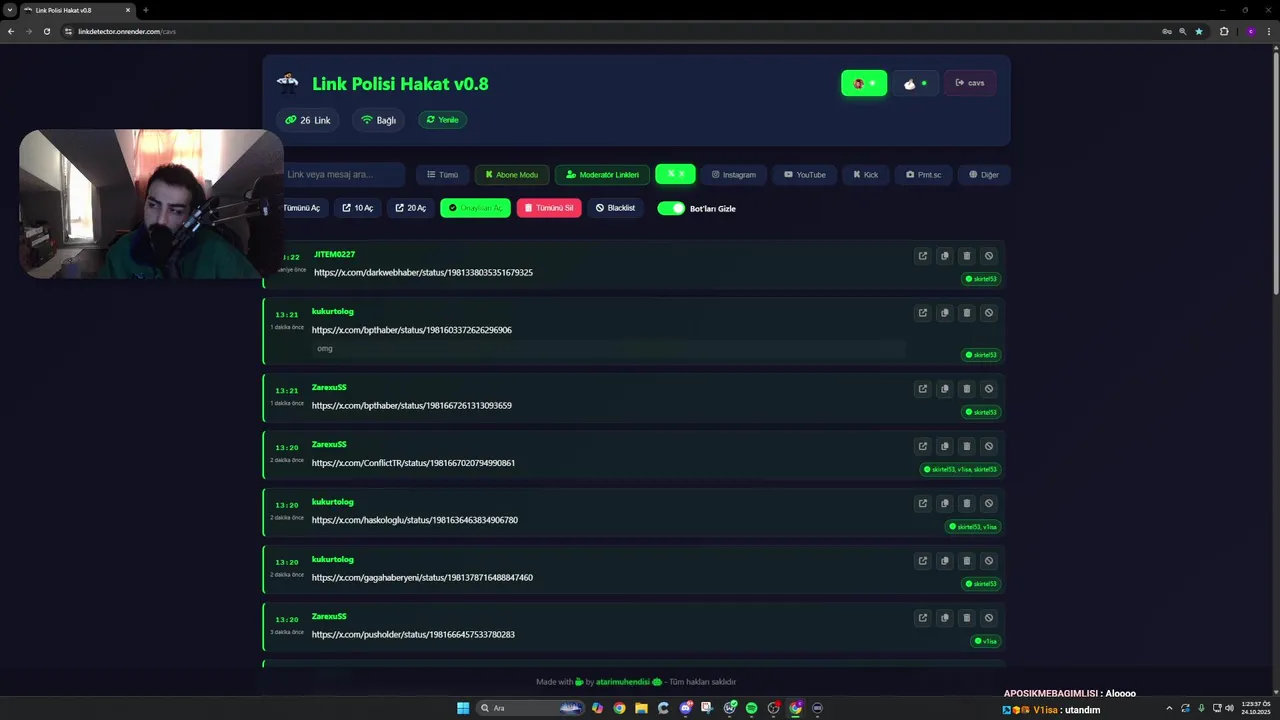
Task: Blacklist icon on kukurtolog bpthaber row
Action: pos(989,313)
